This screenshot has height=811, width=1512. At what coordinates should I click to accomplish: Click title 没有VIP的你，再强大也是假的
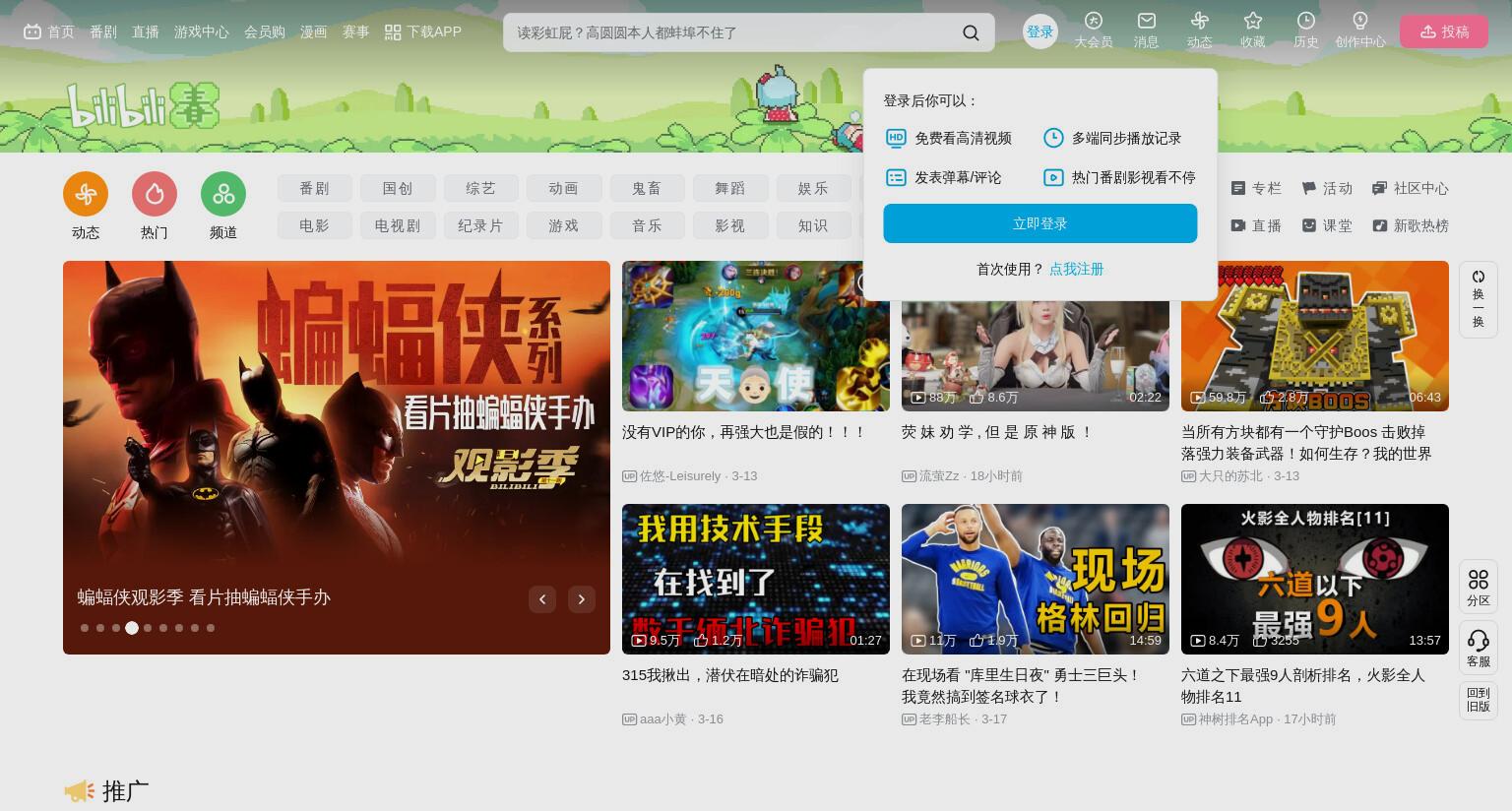[744, 432]
